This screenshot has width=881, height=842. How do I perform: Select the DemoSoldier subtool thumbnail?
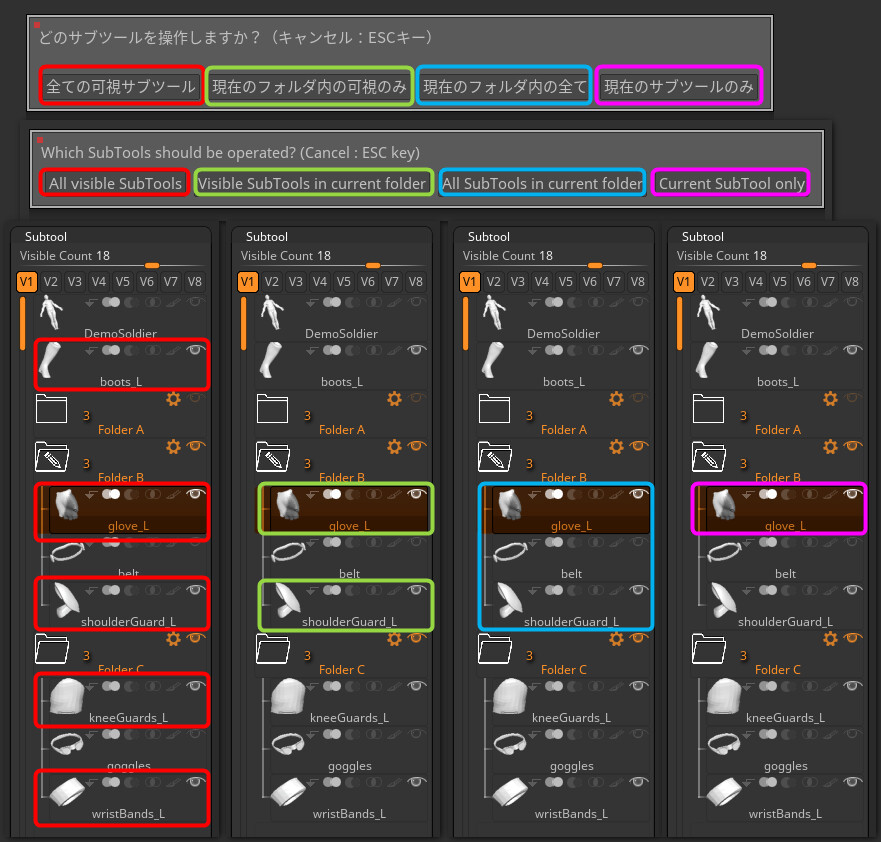(51, 313)
